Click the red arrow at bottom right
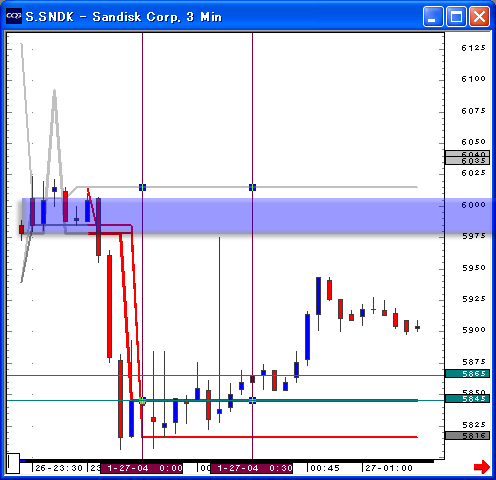Viewport: 496px width, 480px height. pyautogui.click(x=482, y=467)
